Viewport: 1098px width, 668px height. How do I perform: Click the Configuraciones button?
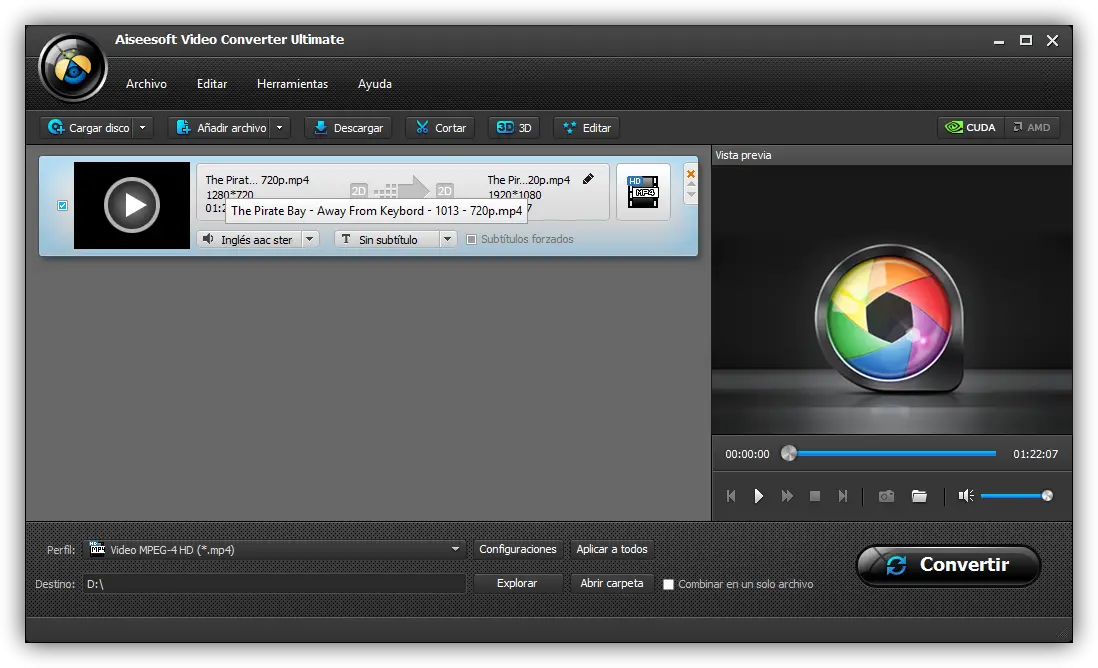point(517,549)
